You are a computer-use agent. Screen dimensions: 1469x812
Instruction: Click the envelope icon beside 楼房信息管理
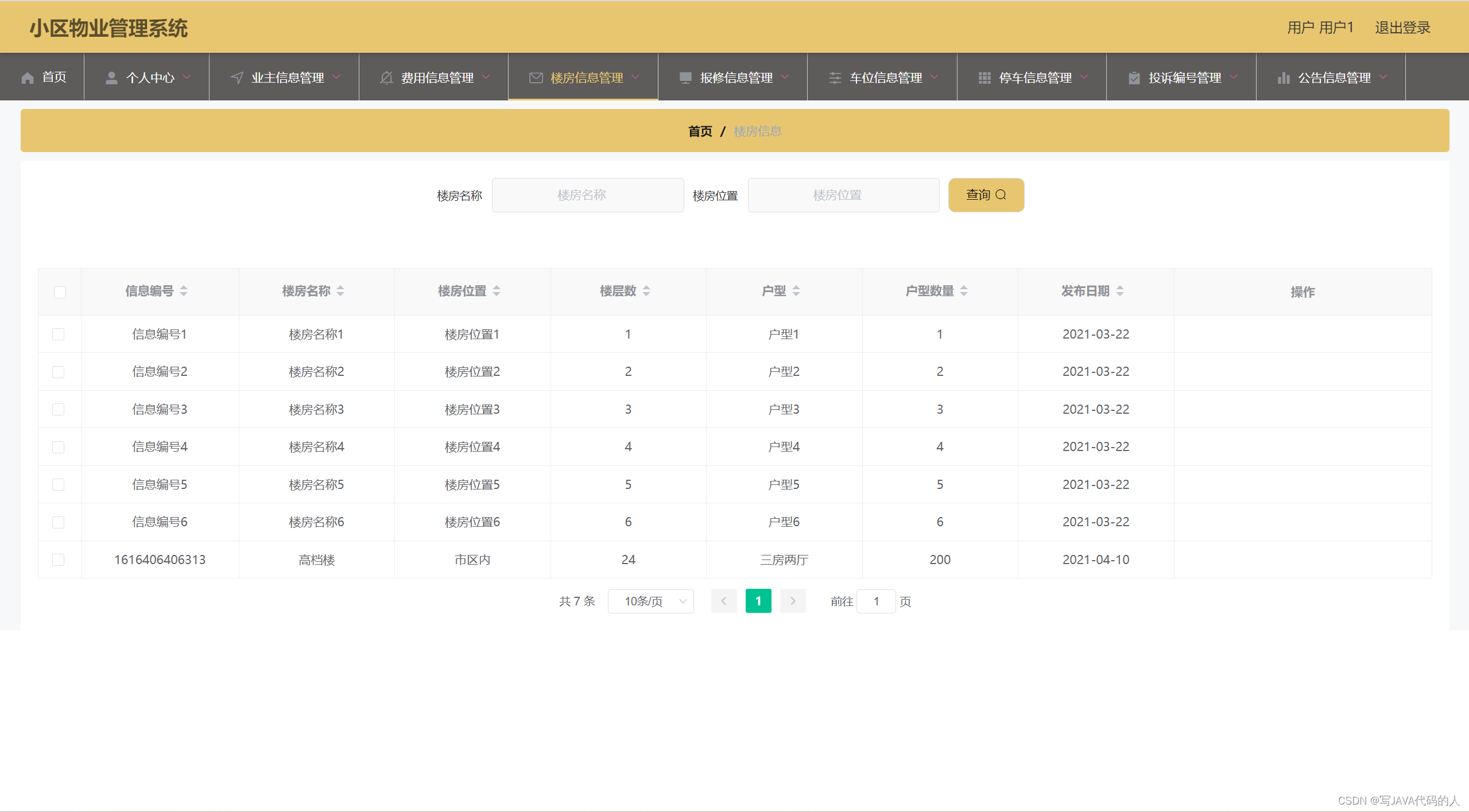[536, 78]
